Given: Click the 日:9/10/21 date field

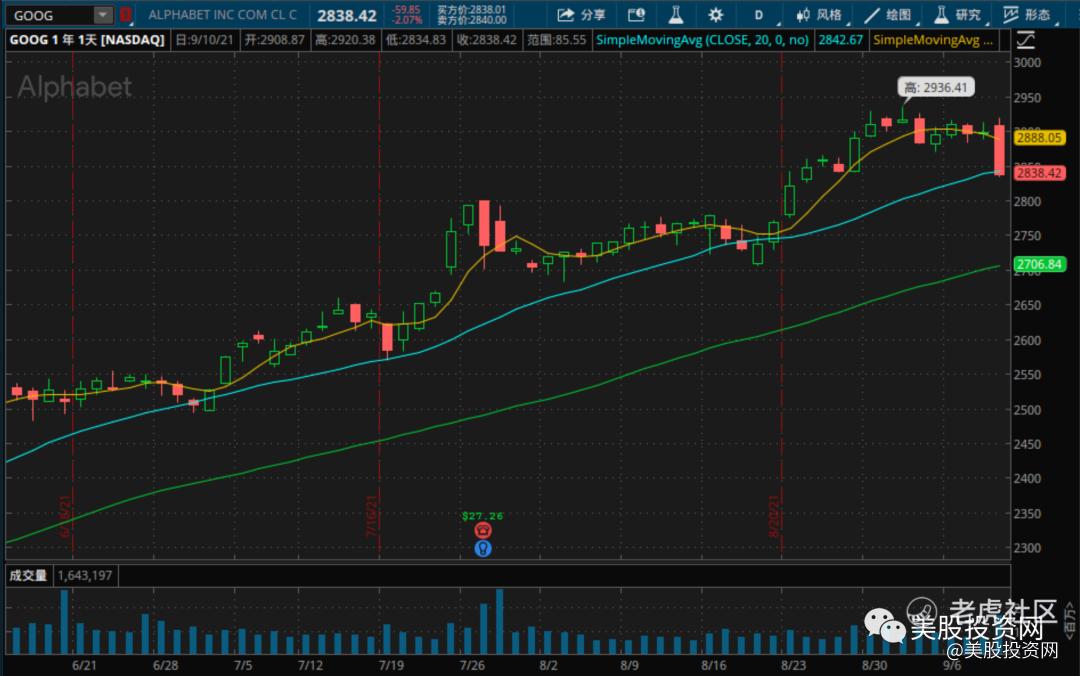Looking at the screenshot, I should pyautogui.click(x=204, y=40).
